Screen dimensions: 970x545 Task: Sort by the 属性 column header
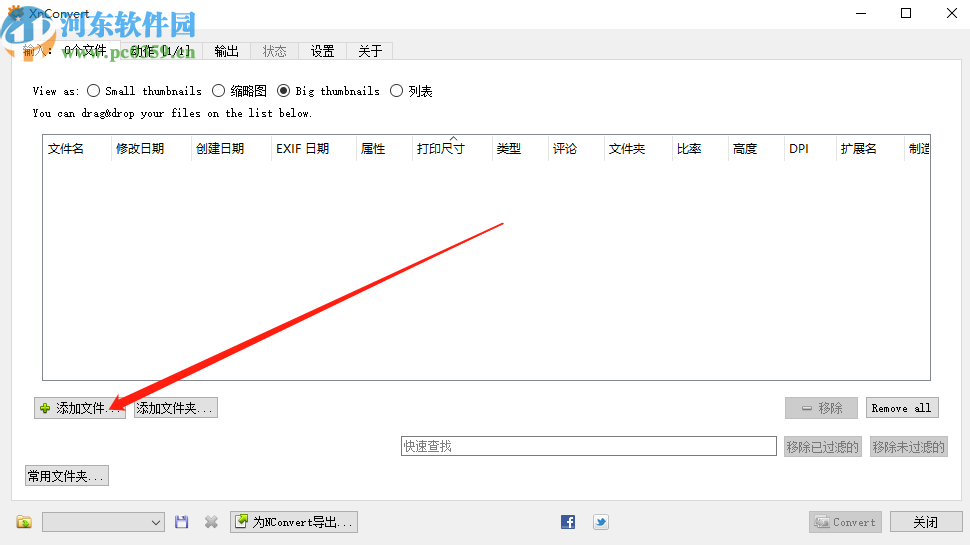[x=384, y=148]
